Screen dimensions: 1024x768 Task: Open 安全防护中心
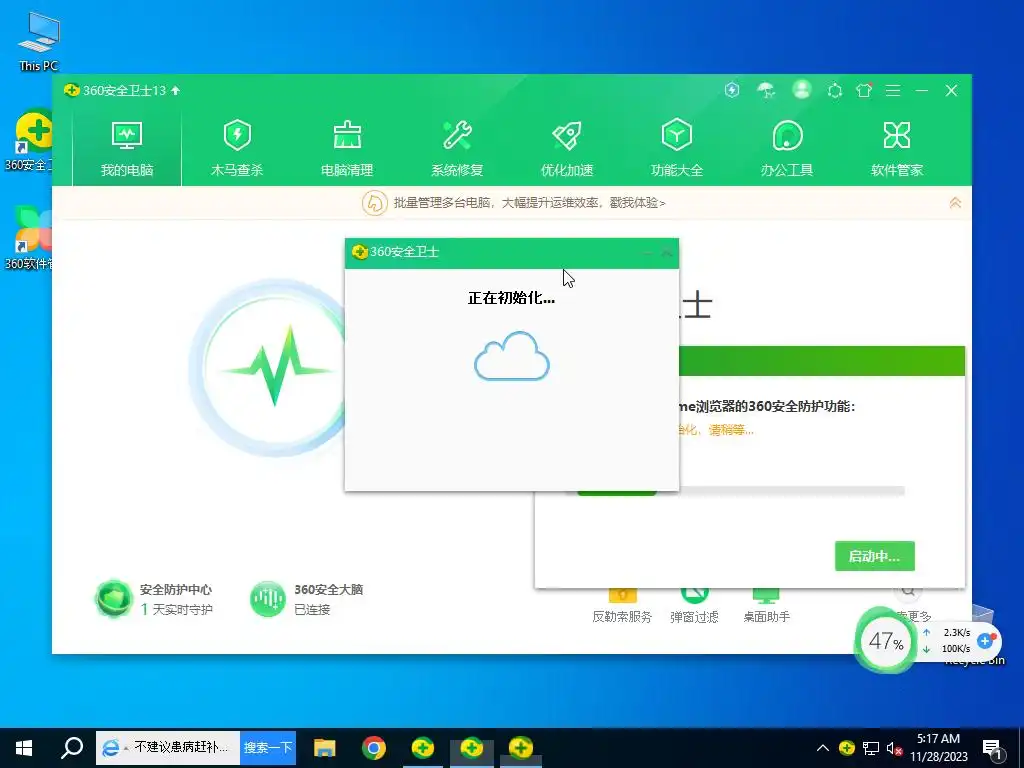point(155,599)
